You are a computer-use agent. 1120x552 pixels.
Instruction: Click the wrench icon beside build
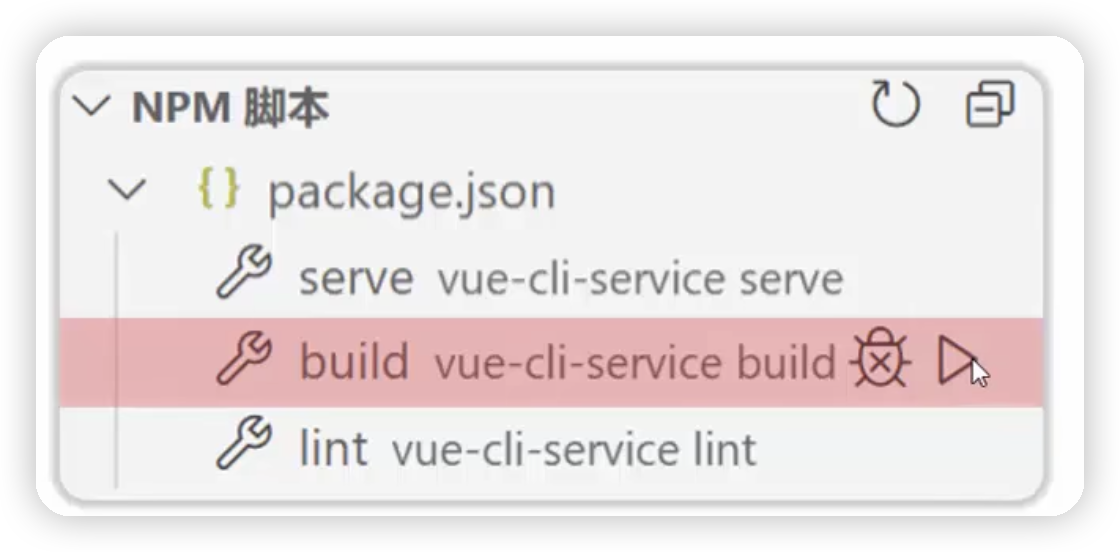click(244, 359)
